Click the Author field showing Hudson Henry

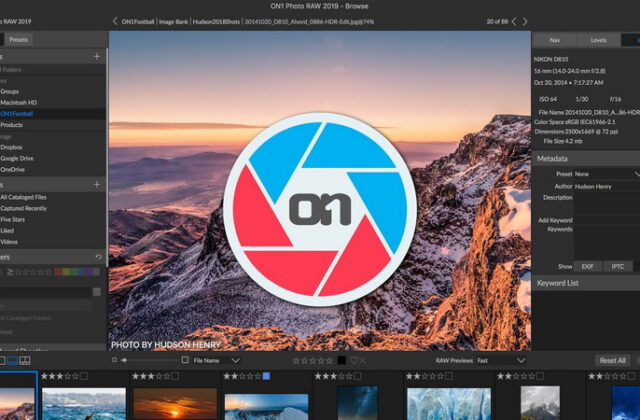point(607,187)
